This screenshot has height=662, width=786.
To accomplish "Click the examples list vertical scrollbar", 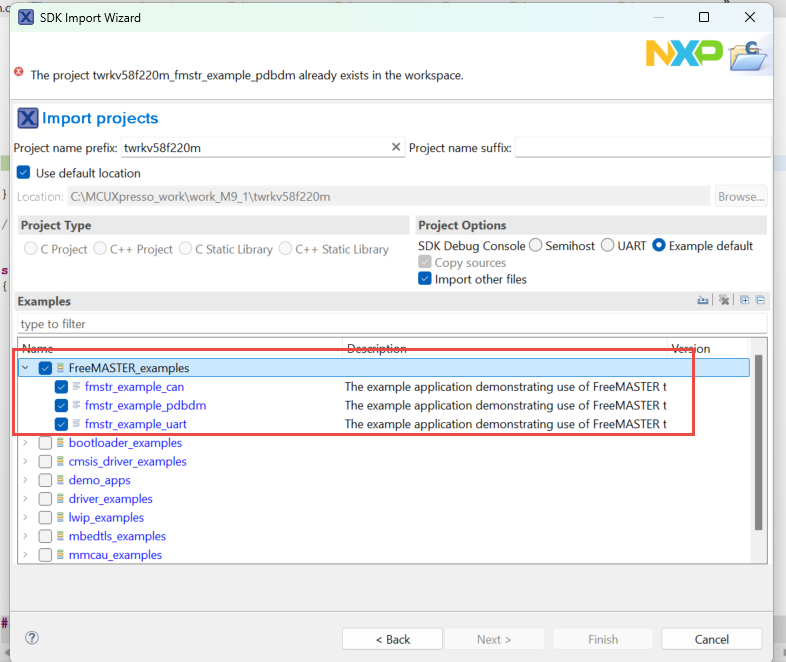I will tap(758, 442).
